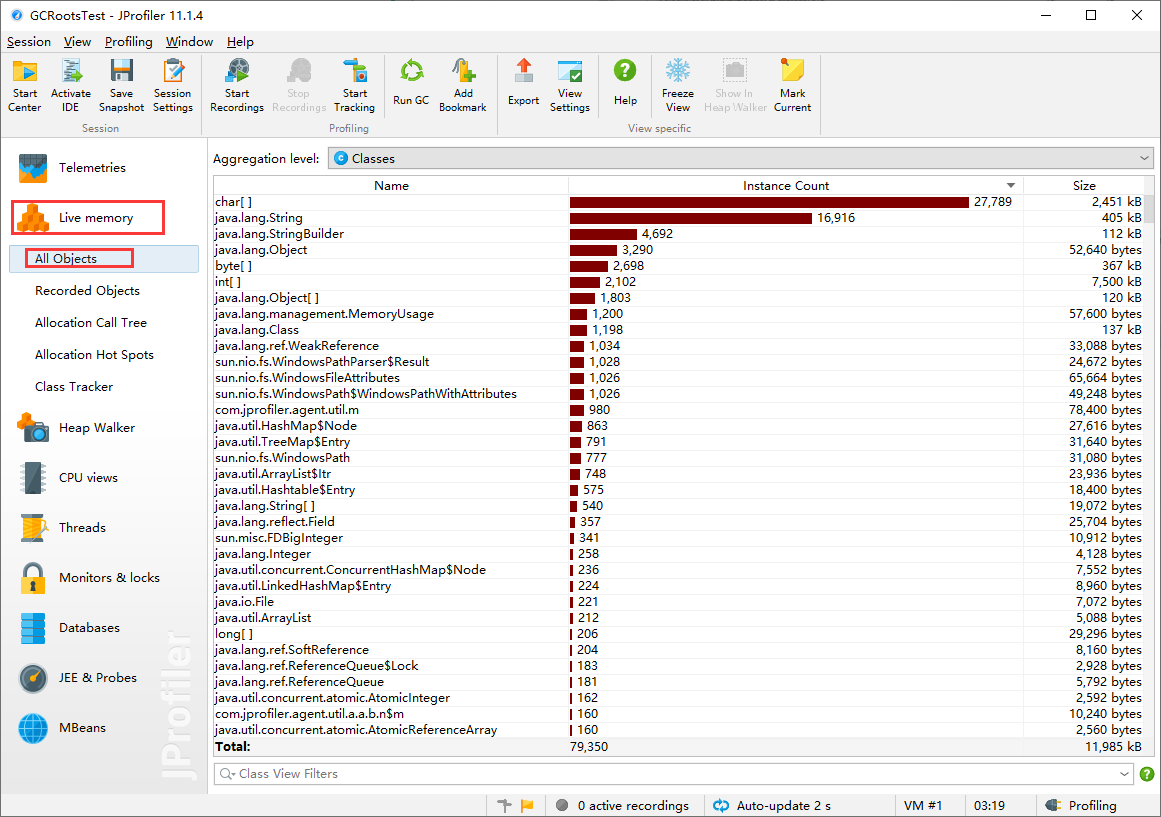1161x817 pixels.
Task: Select the byte[ ] row
Action: pyautogui.click(x=679, y=266)
